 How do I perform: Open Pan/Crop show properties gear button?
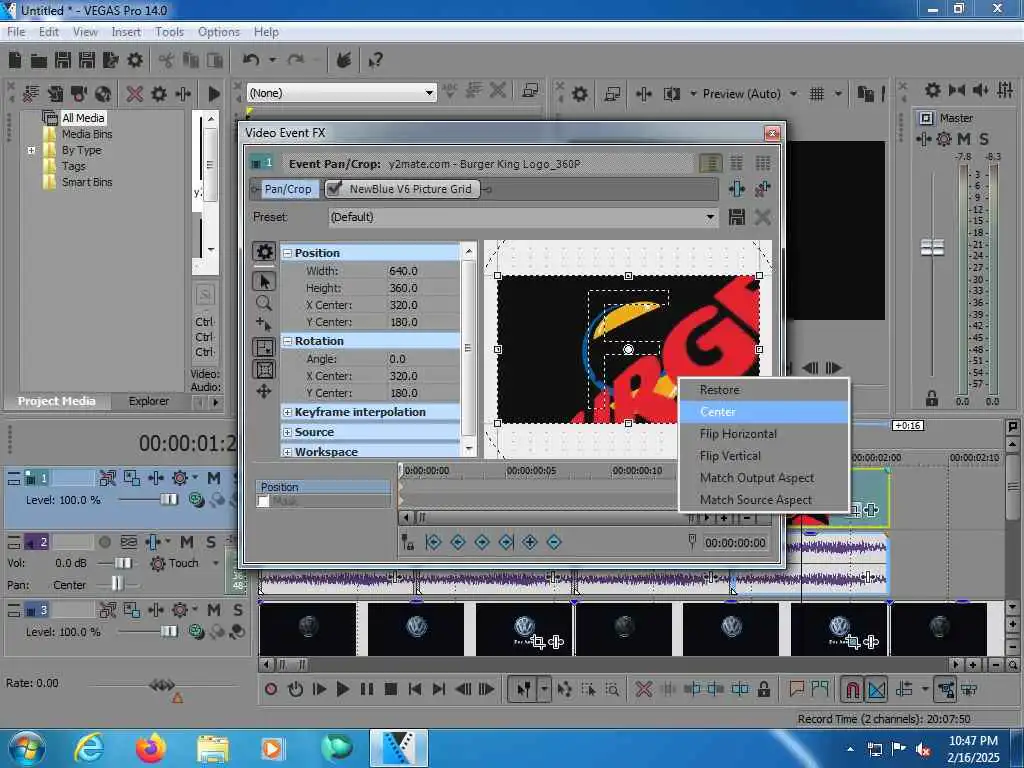[264, 252]
